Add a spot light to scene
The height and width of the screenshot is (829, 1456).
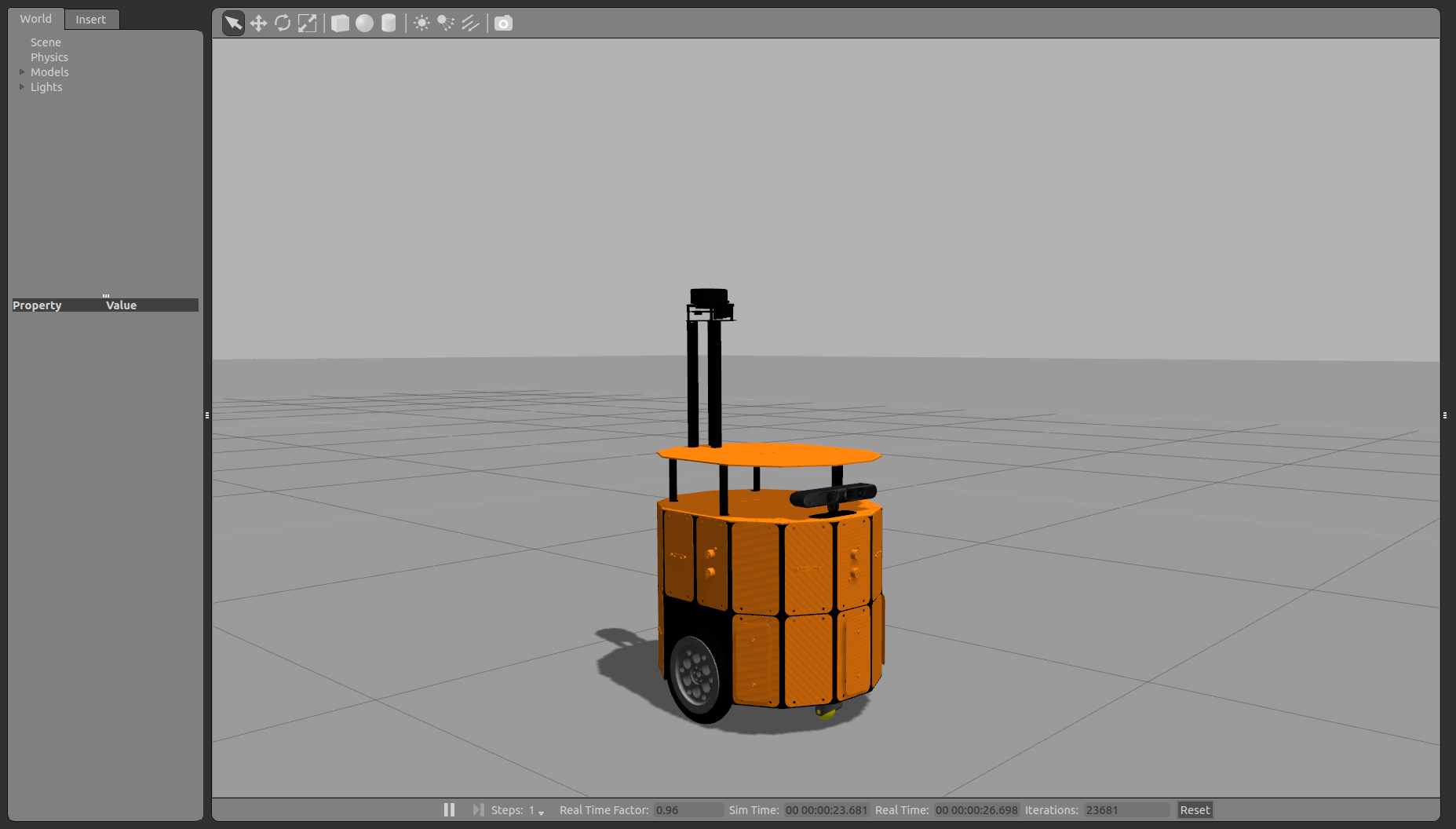click(446, 24)
